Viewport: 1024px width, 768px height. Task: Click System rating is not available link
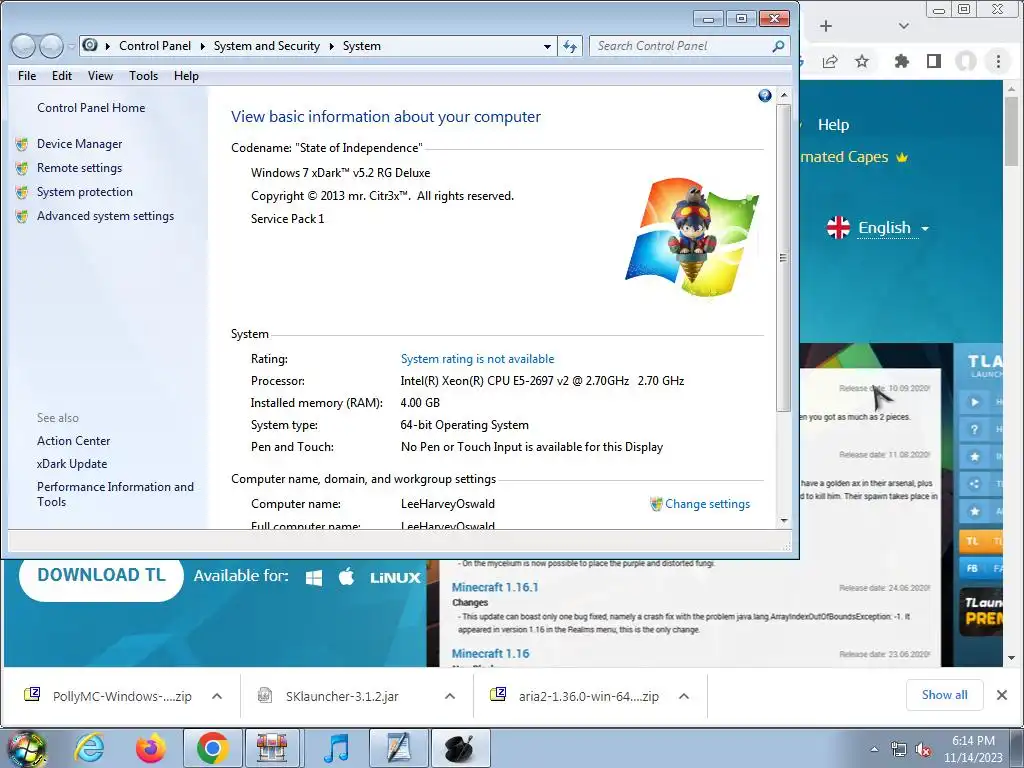click(x=477, y=359)
